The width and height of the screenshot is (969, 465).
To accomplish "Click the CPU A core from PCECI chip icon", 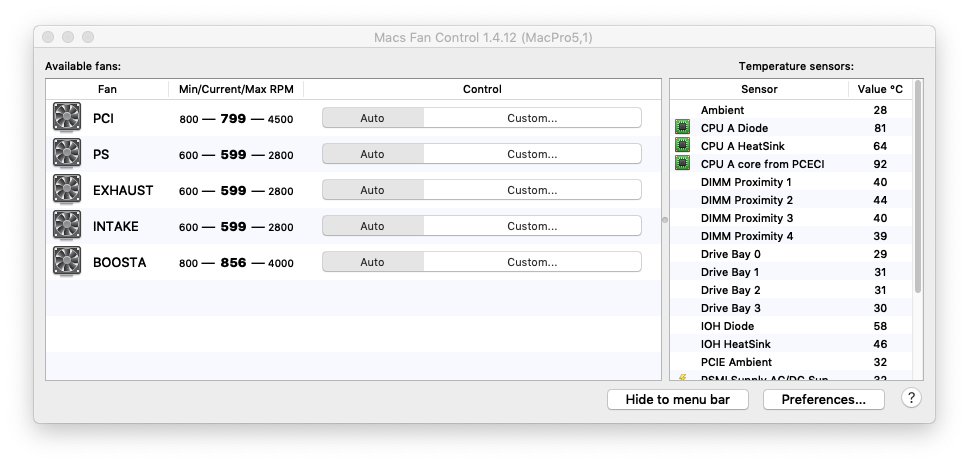I will (682, 164).
